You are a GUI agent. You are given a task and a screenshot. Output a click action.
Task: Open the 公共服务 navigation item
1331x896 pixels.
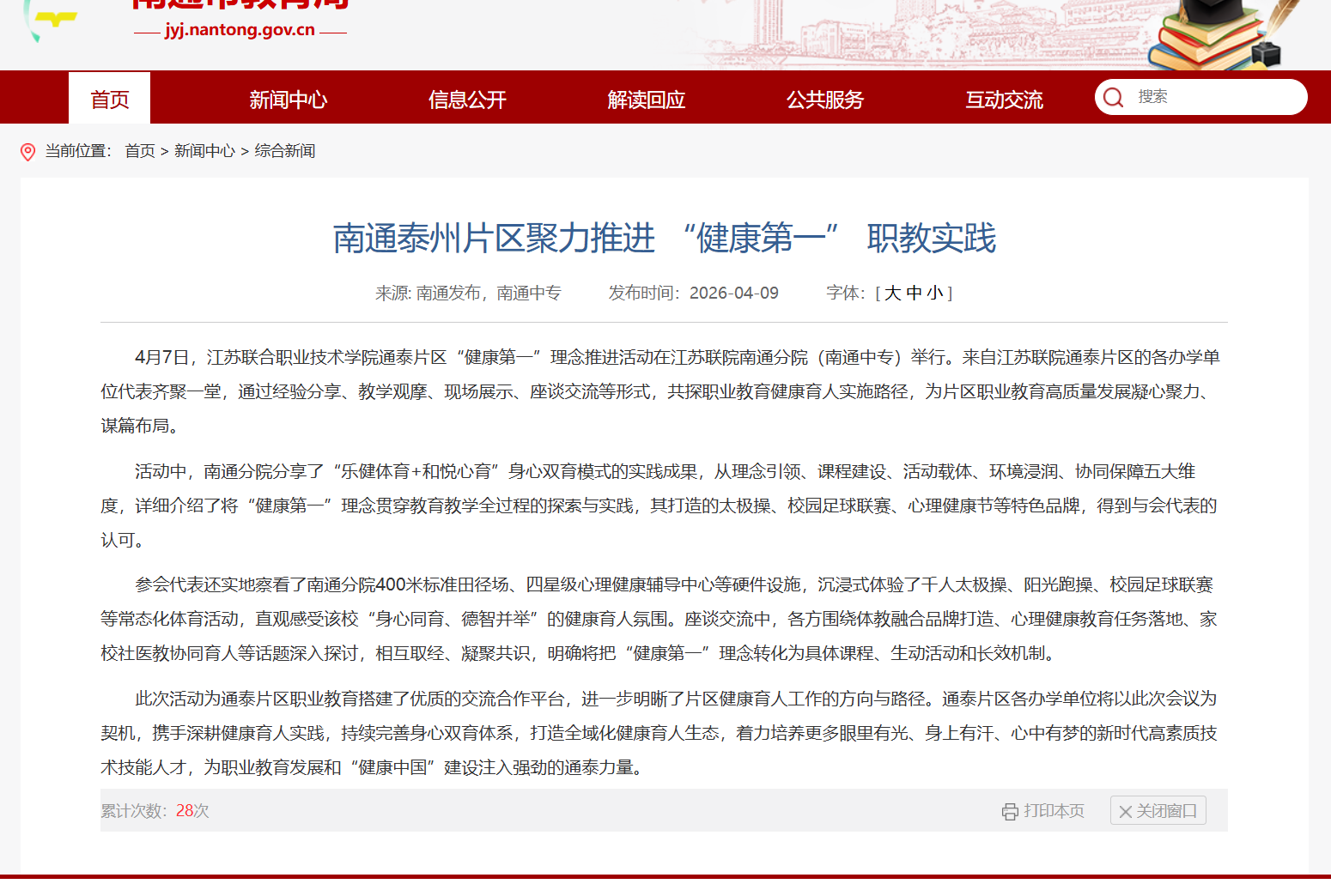[824, 100]
